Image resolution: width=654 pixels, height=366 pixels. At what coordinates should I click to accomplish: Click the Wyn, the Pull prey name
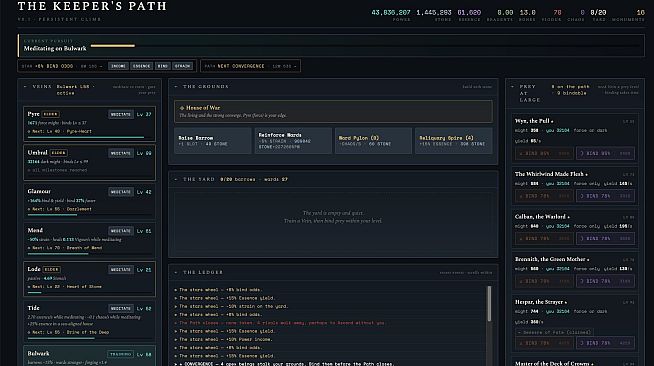click(532, 121)
